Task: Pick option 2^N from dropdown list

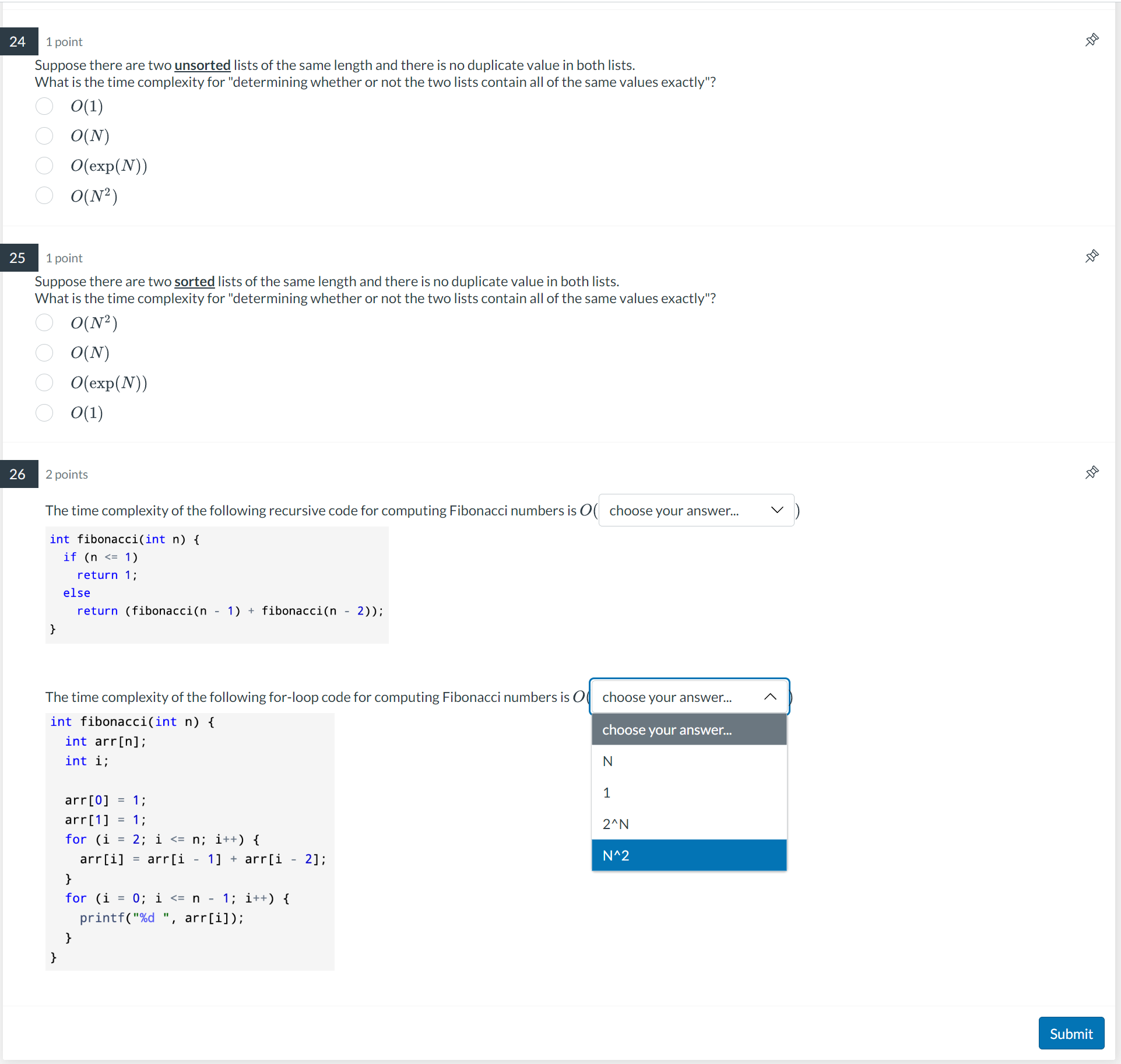Action: (x=689, y=824)
